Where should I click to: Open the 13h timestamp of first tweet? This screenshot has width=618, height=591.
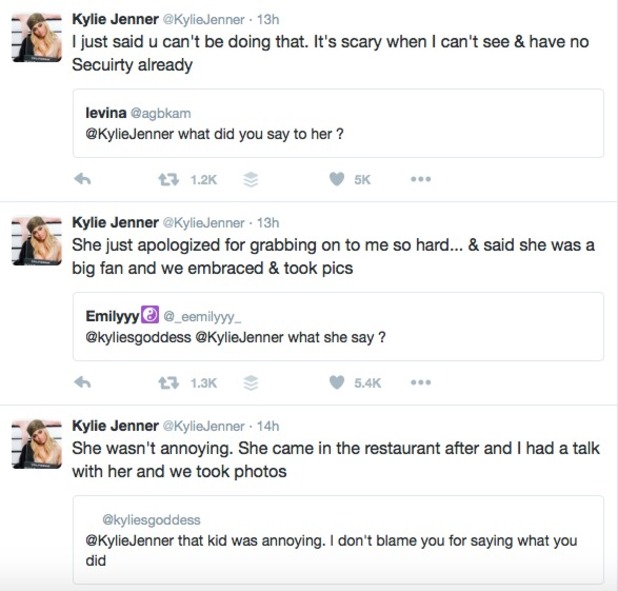point(268,19)
